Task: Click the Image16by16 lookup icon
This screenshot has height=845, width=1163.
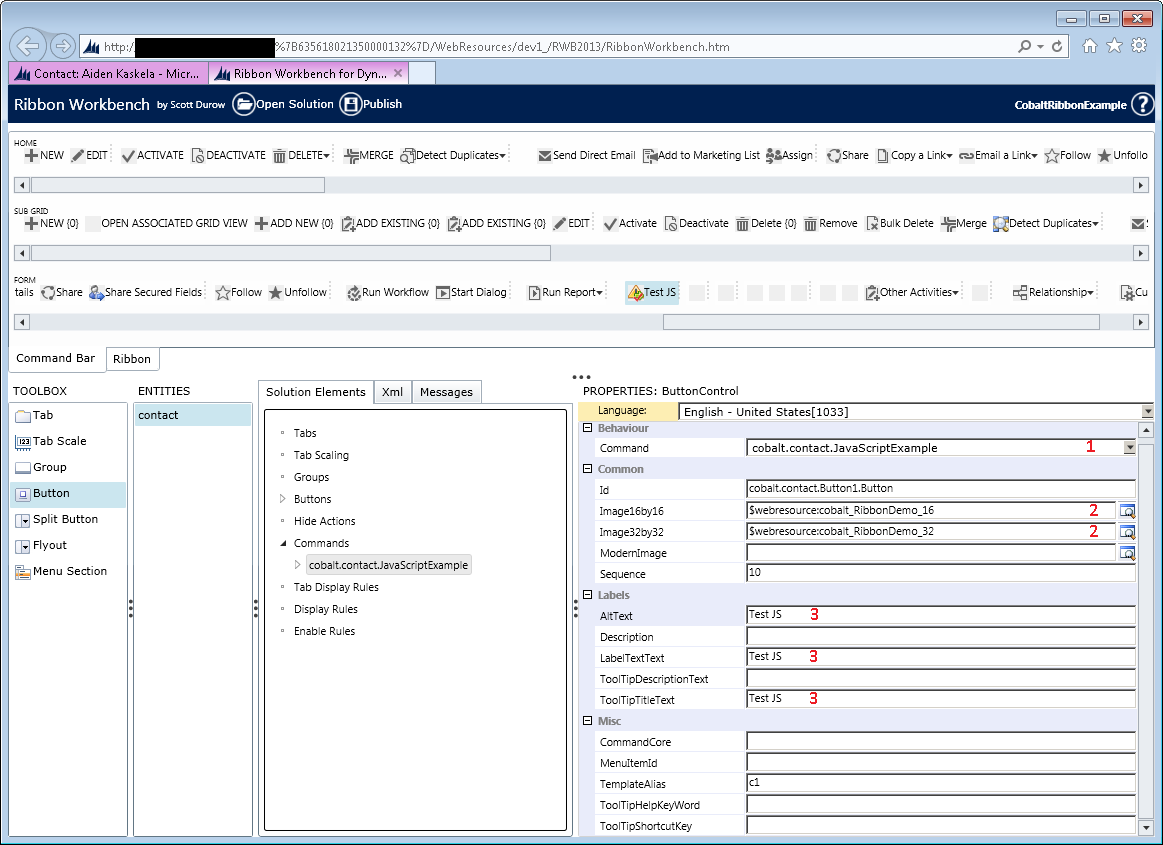Action: [x=1127, y=511]
